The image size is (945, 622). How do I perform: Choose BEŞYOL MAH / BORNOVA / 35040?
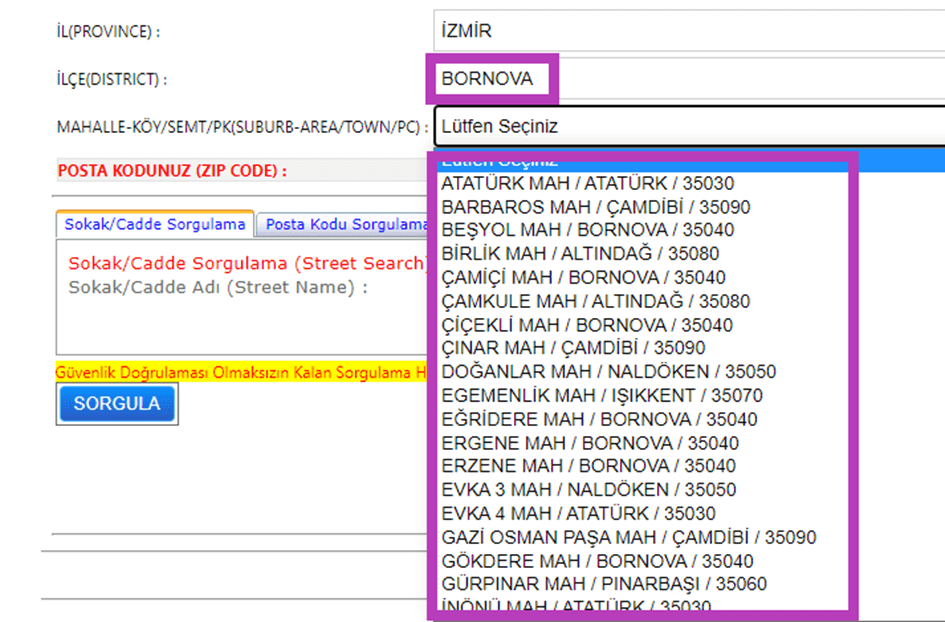pyautogui.click(x=587, y=231)
